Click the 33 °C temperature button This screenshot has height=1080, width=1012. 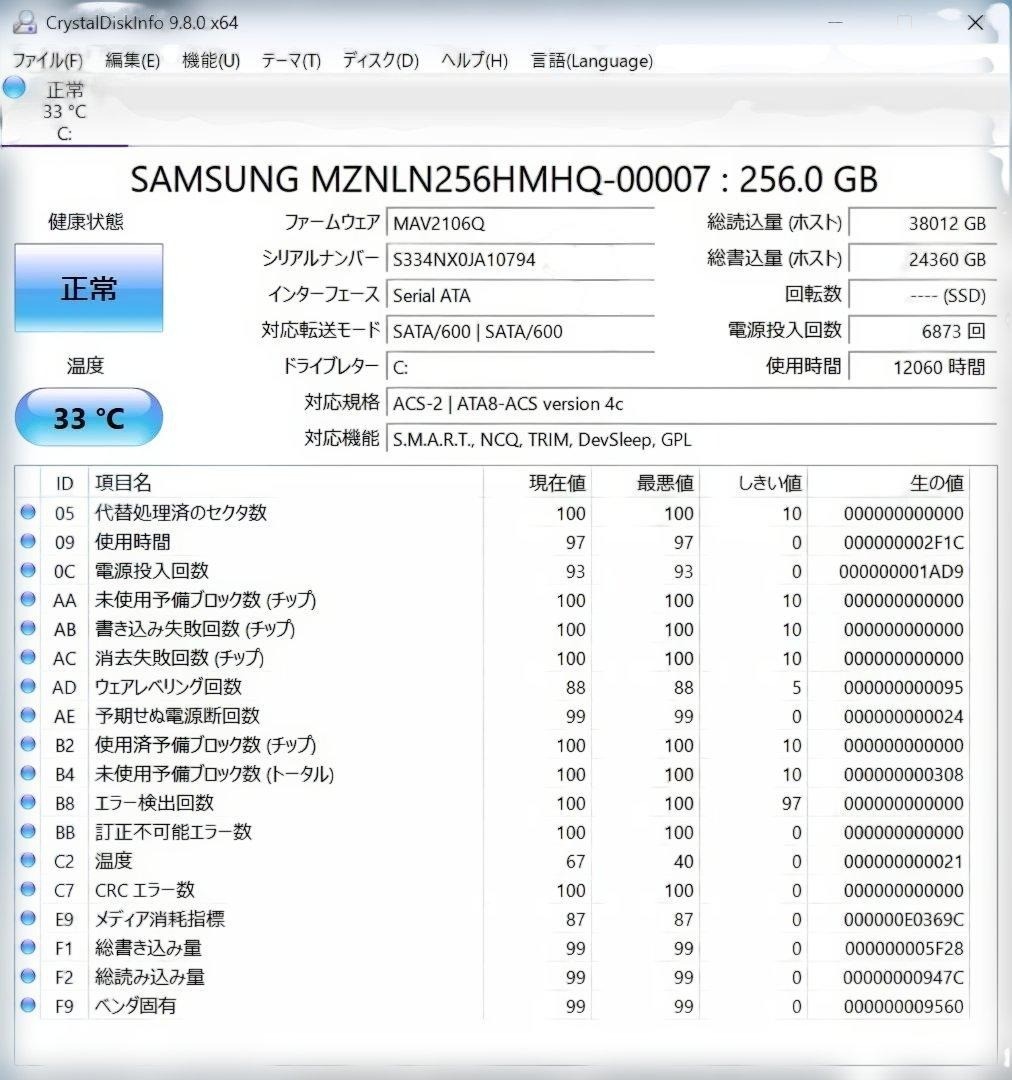point(89,417)
